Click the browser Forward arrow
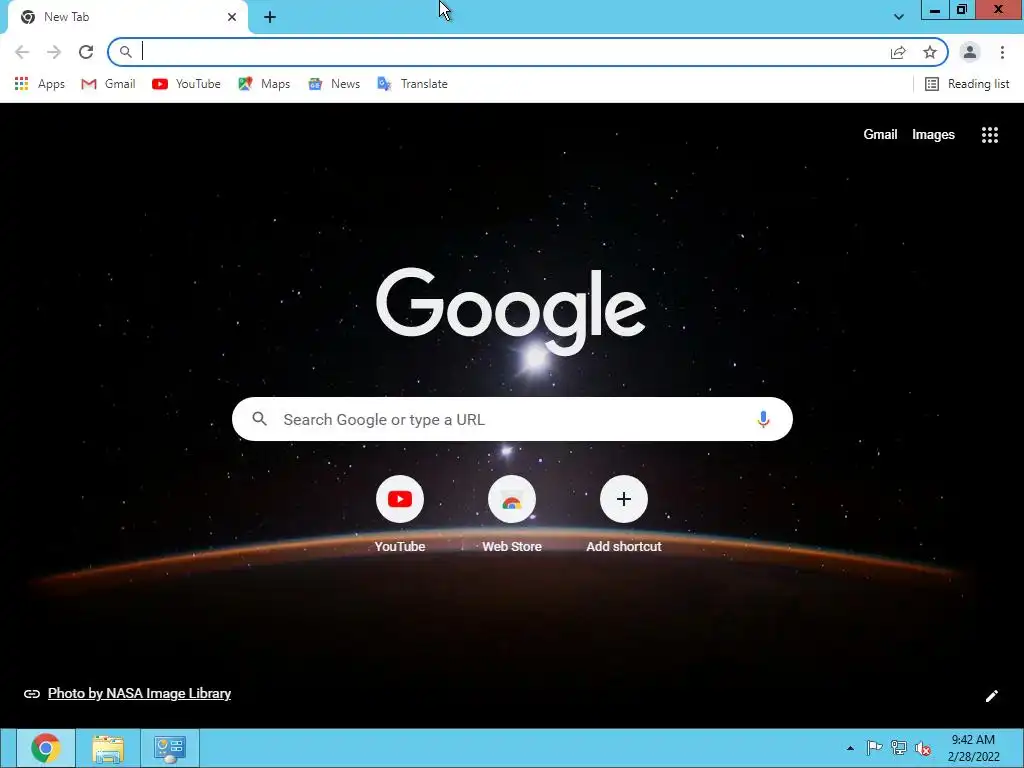Screen dimensions: 1024x768 54,52
